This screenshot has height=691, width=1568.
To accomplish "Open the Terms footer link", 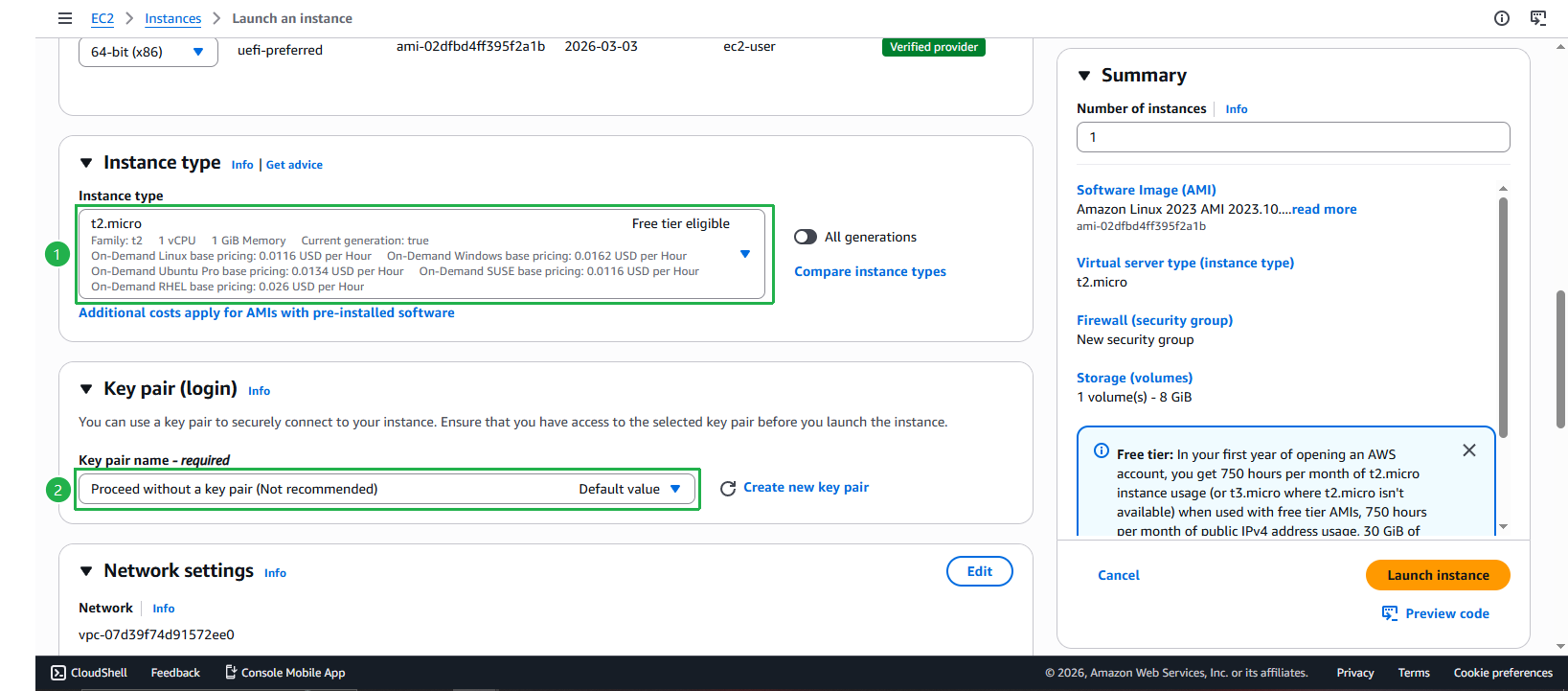I will pyautogui.click(x=1414, y=673).
